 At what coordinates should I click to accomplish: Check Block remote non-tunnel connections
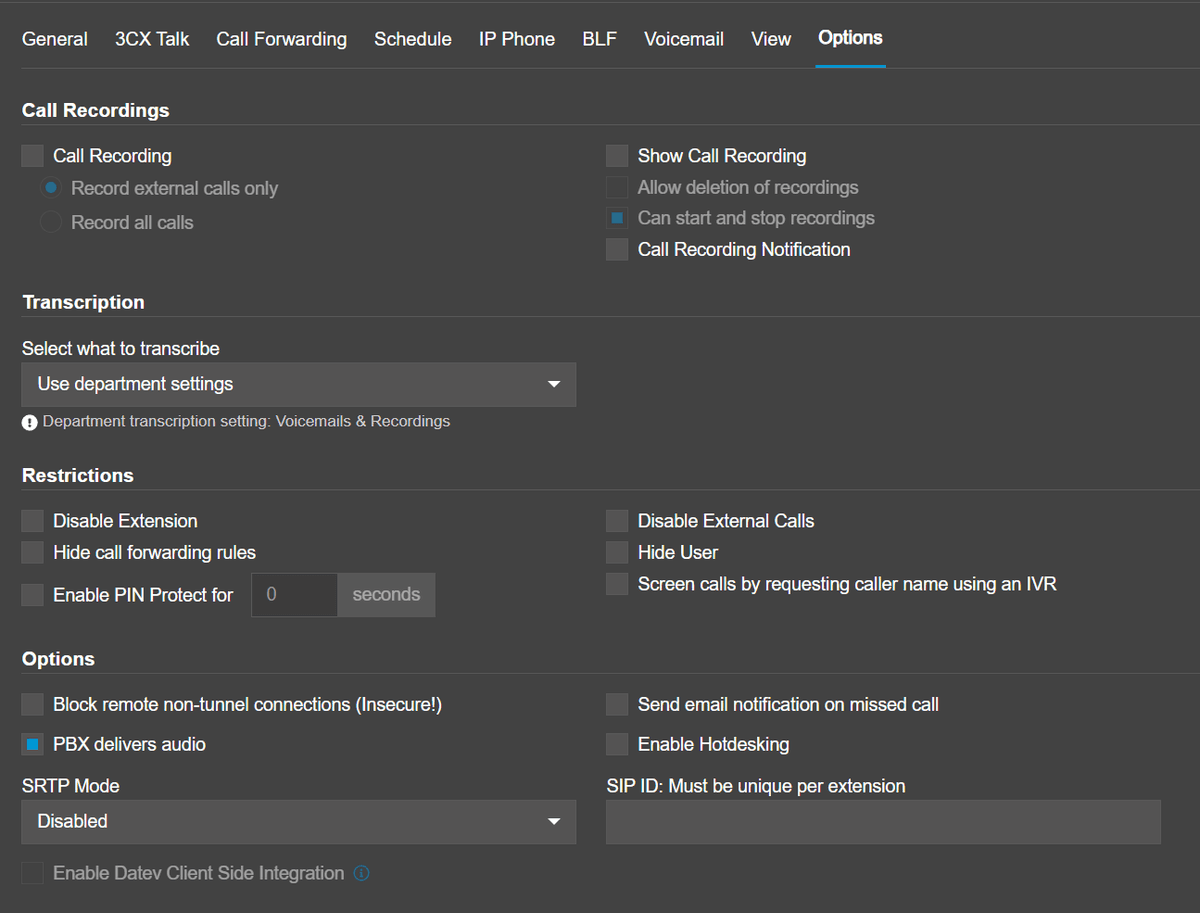pos(33,705)
